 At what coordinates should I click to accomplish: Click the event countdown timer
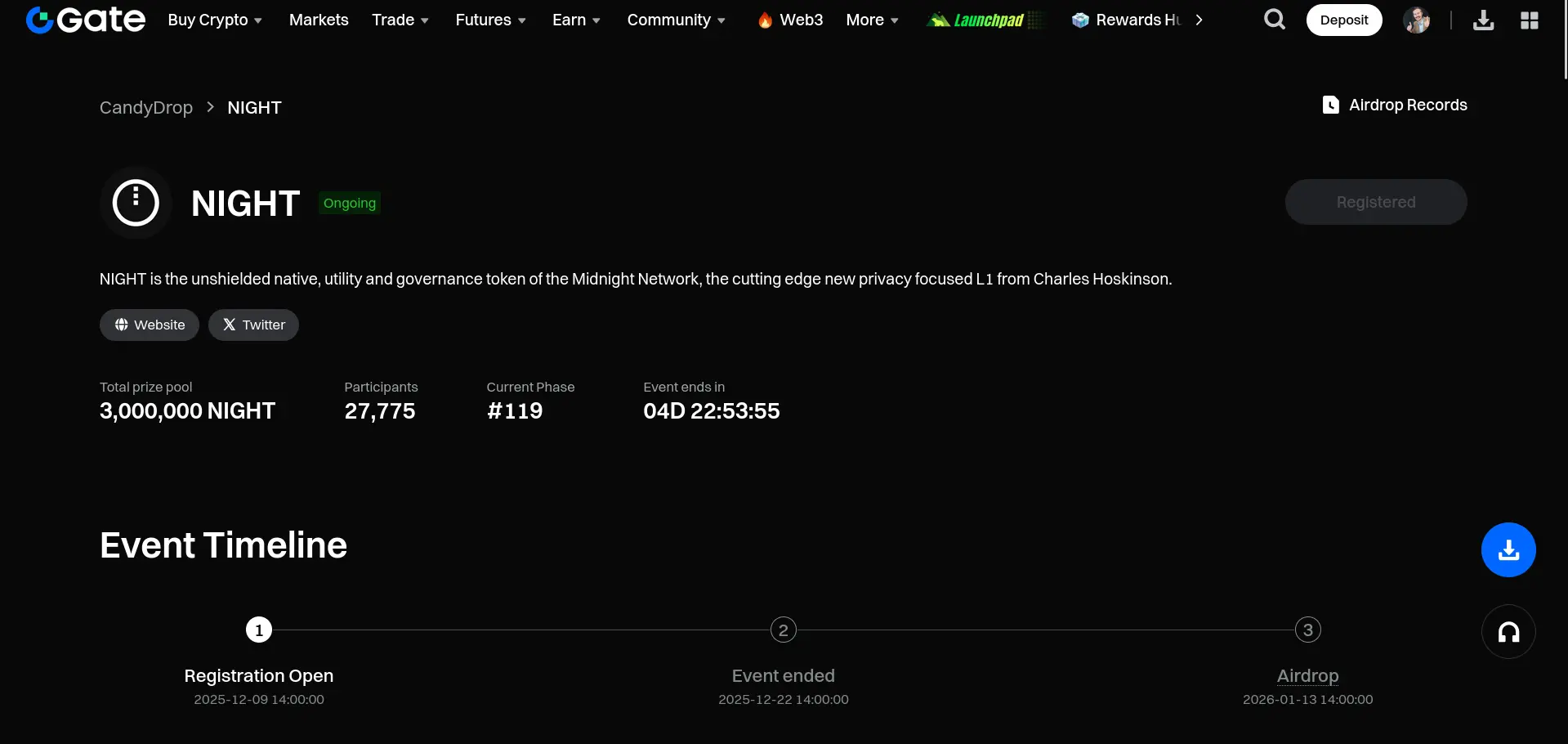(x=712, y=410)
